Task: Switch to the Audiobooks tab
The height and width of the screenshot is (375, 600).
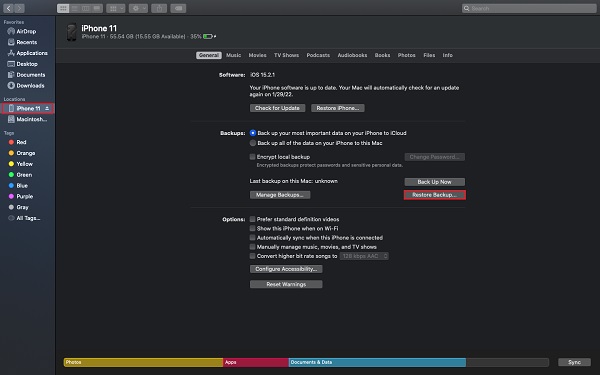Action: (x=352, y=55)
